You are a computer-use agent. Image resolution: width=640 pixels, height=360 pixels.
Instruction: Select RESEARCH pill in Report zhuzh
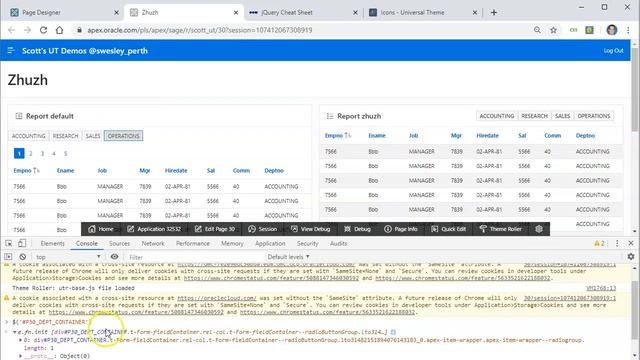[x=534, y=116]
